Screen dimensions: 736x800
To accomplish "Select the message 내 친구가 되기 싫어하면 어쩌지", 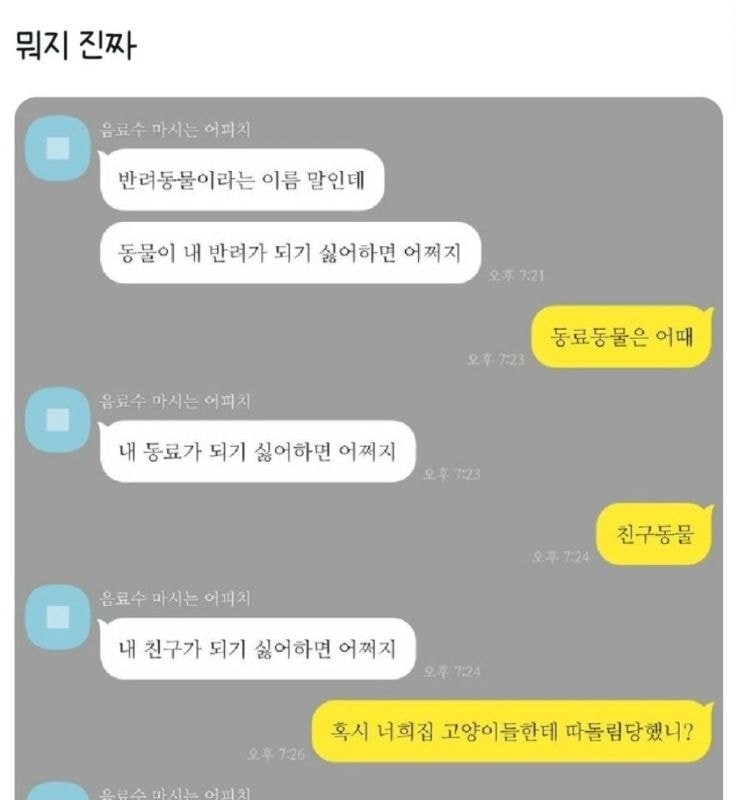I will pyautogui.click(x=257, y=648).
